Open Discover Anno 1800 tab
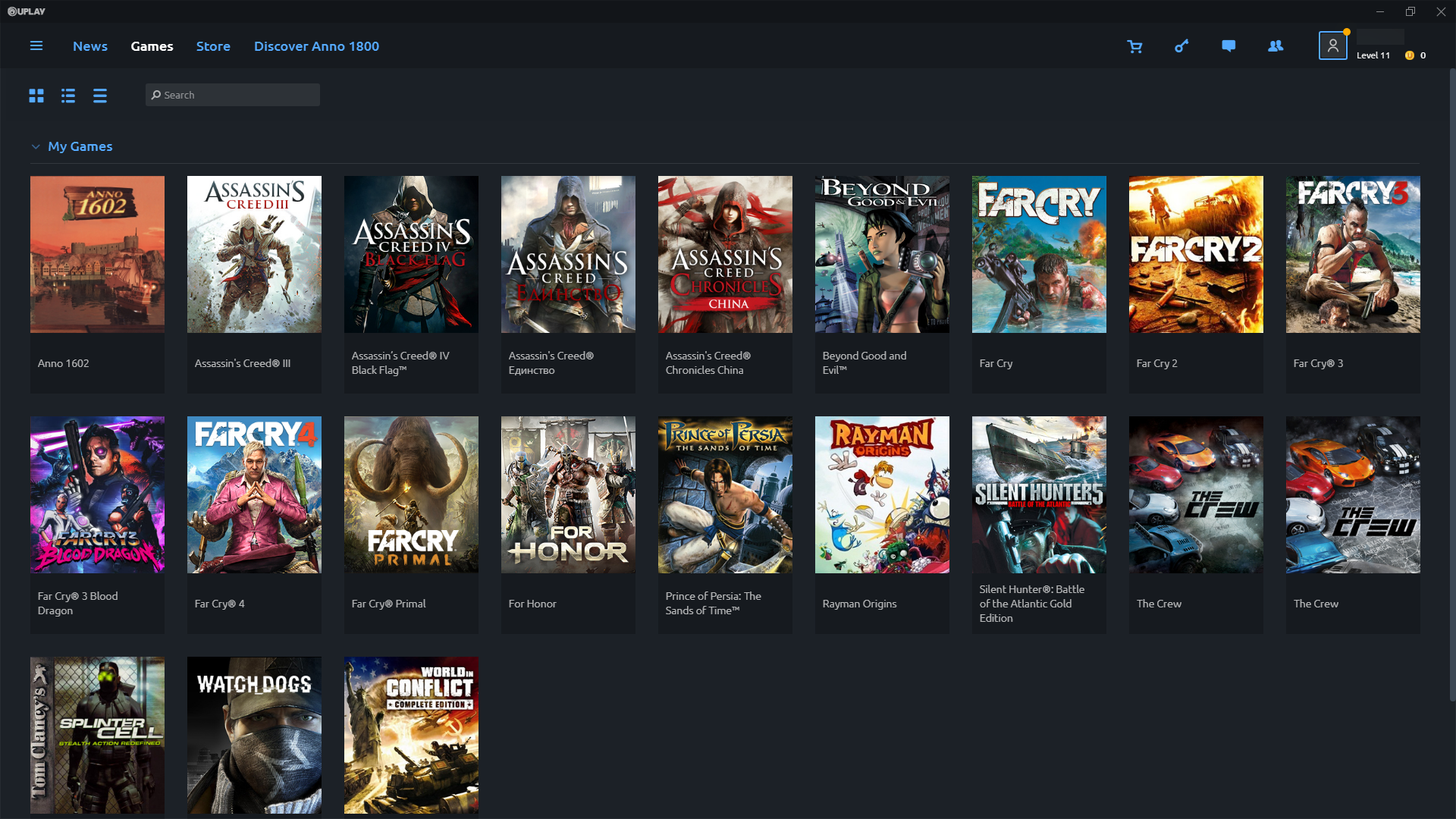 [x=316, y=46]
